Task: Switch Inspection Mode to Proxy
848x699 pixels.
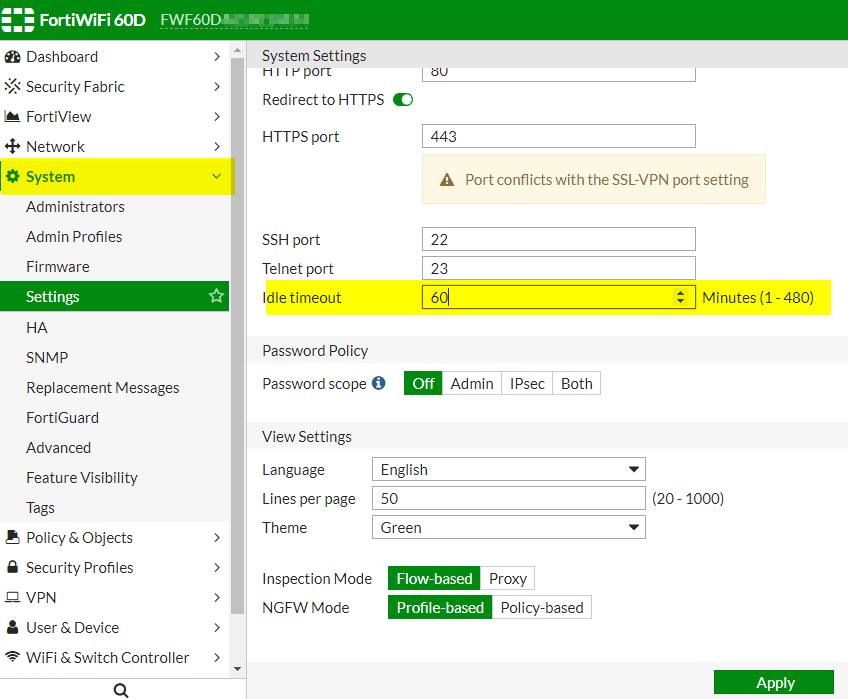Action: pyautogui.click(x=508, y=578)
